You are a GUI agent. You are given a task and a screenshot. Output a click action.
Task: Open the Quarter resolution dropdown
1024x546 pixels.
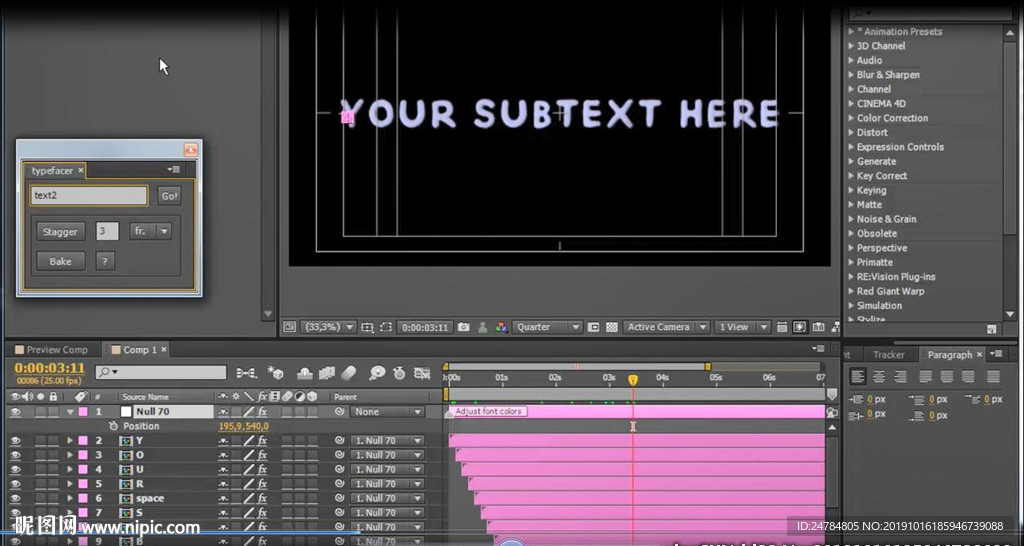tap(547, 327)
